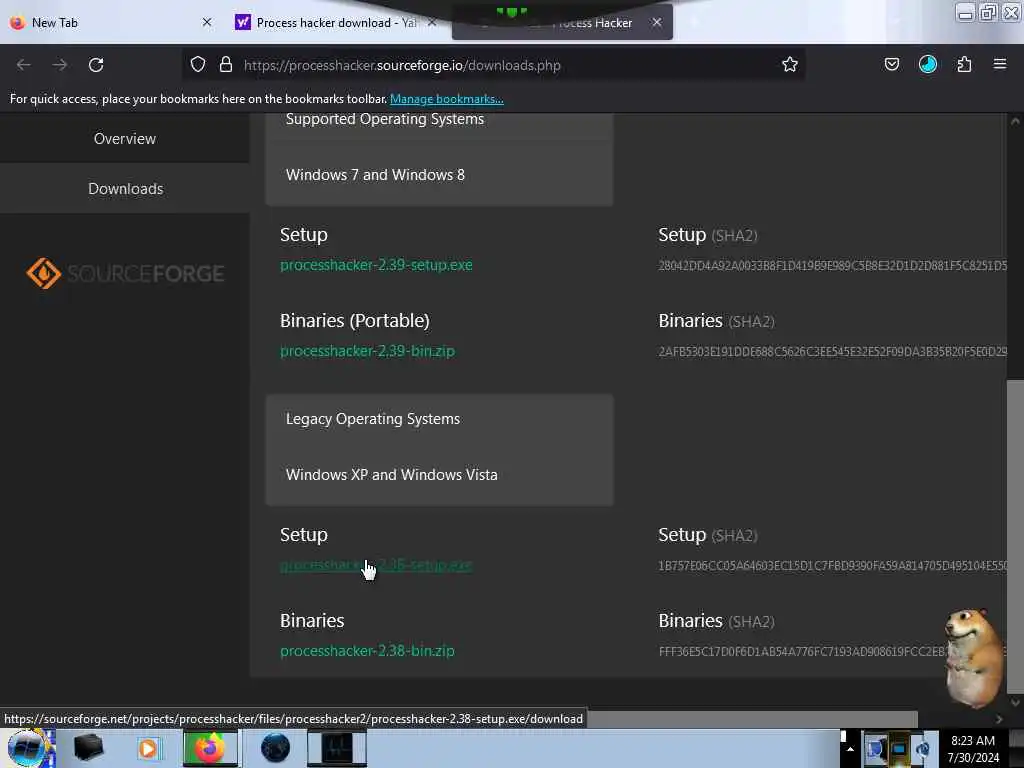Select the Firefox taskbar icon
The height and width of the screenshot is (768, 1024).
[x=210, y=748]
